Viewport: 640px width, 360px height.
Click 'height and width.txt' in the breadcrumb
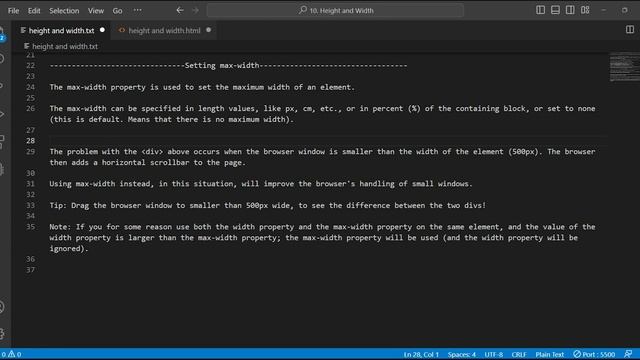click(65, 47)
